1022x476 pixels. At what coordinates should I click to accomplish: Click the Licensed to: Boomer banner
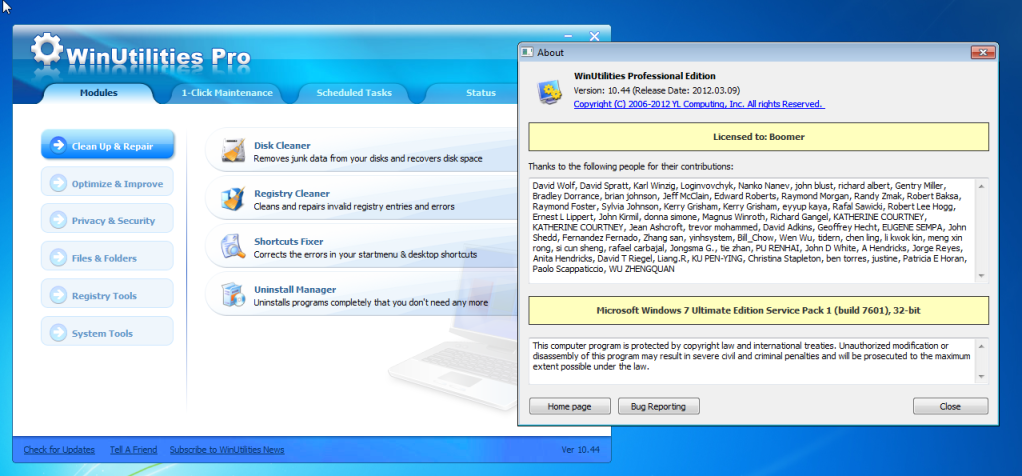[x=759, y=137]
